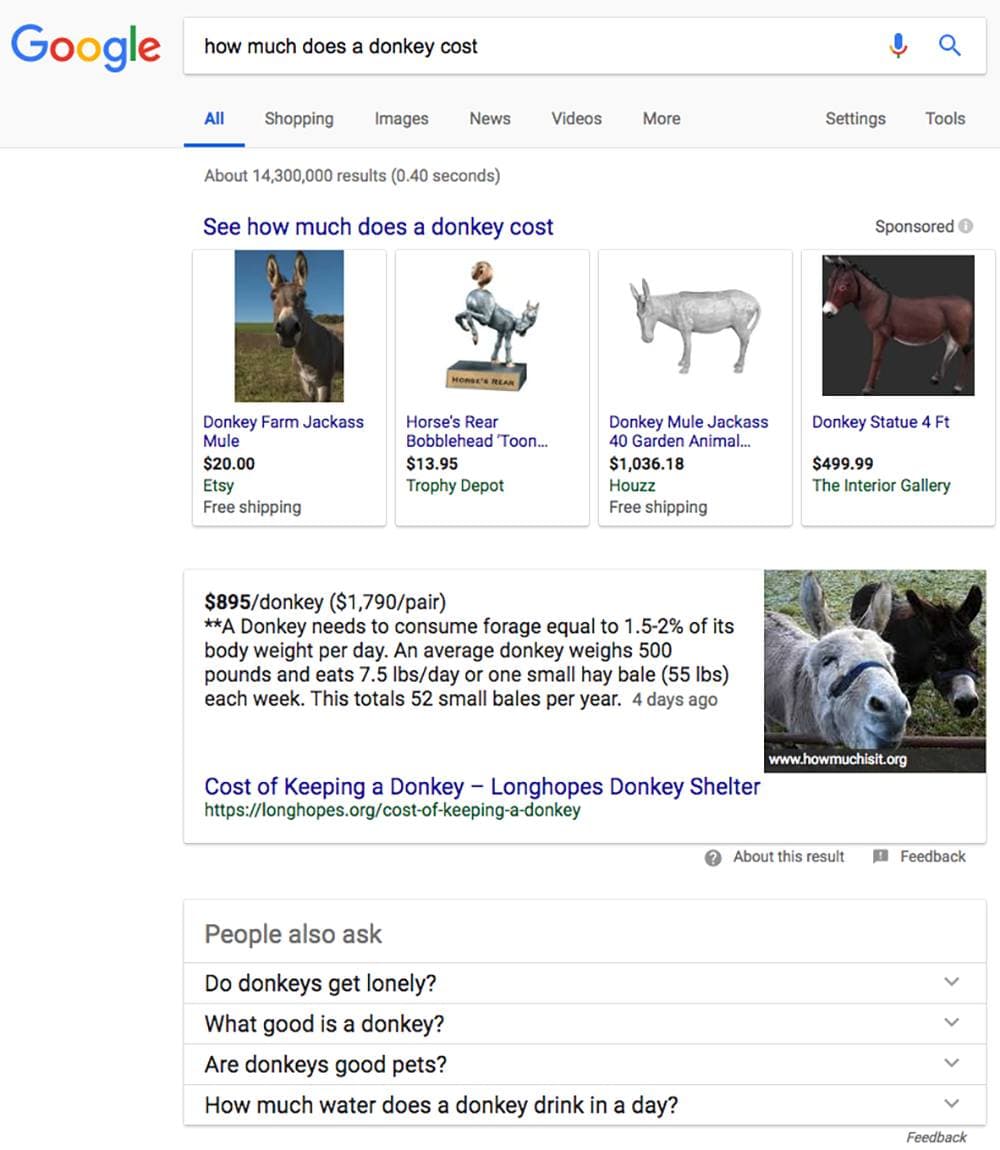Click the About this result question icon
Screen dimensions: 1000x1150
(712, 857)
